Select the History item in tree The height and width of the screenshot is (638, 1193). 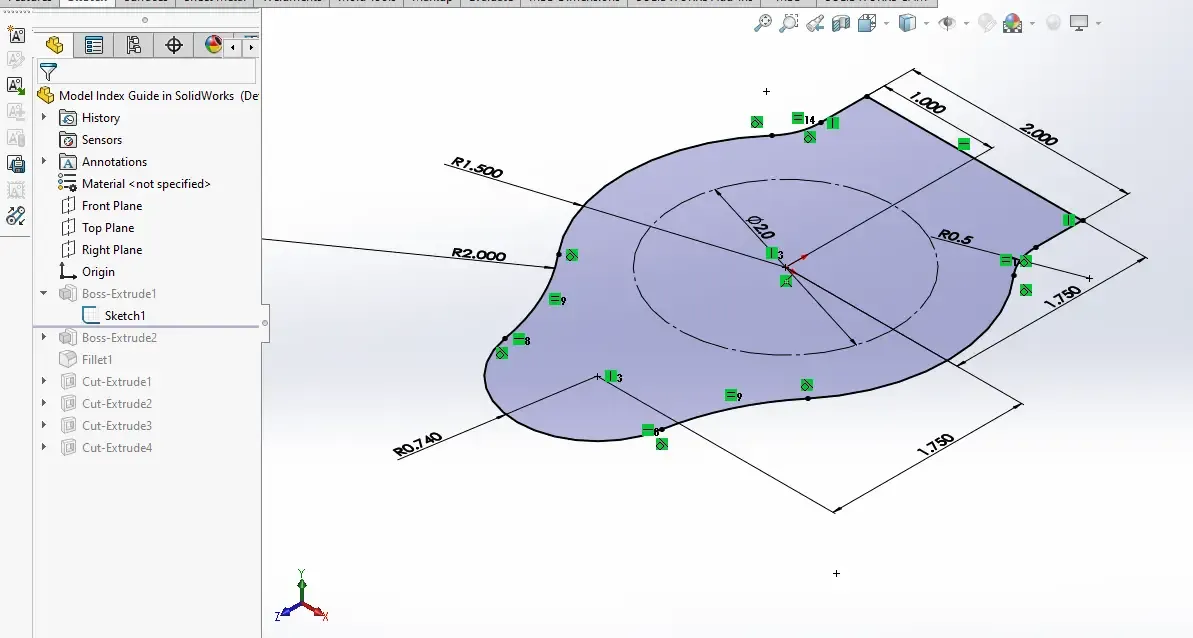[89, 118]
